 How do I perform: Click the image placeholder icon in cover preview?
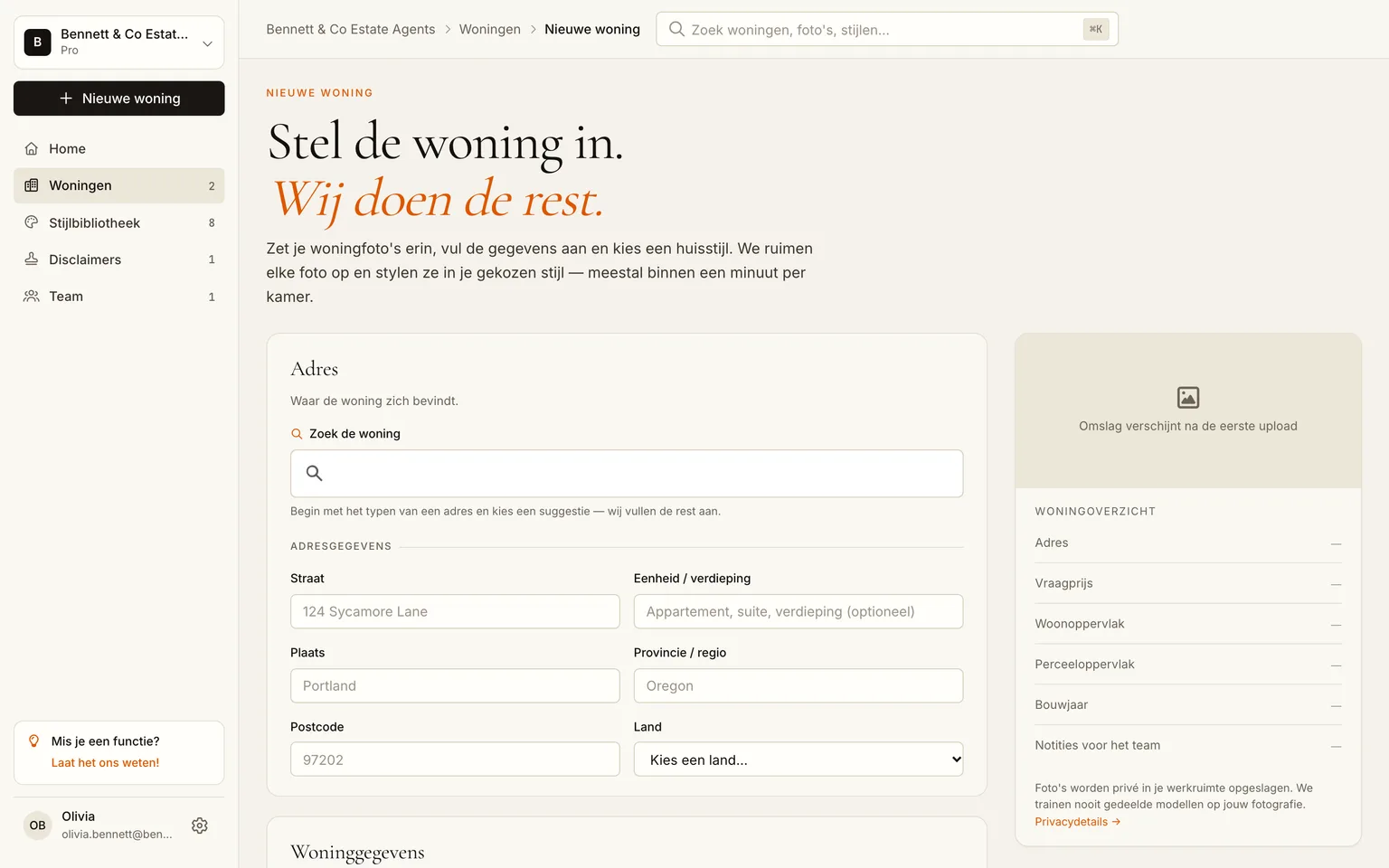coord(1188,397)
